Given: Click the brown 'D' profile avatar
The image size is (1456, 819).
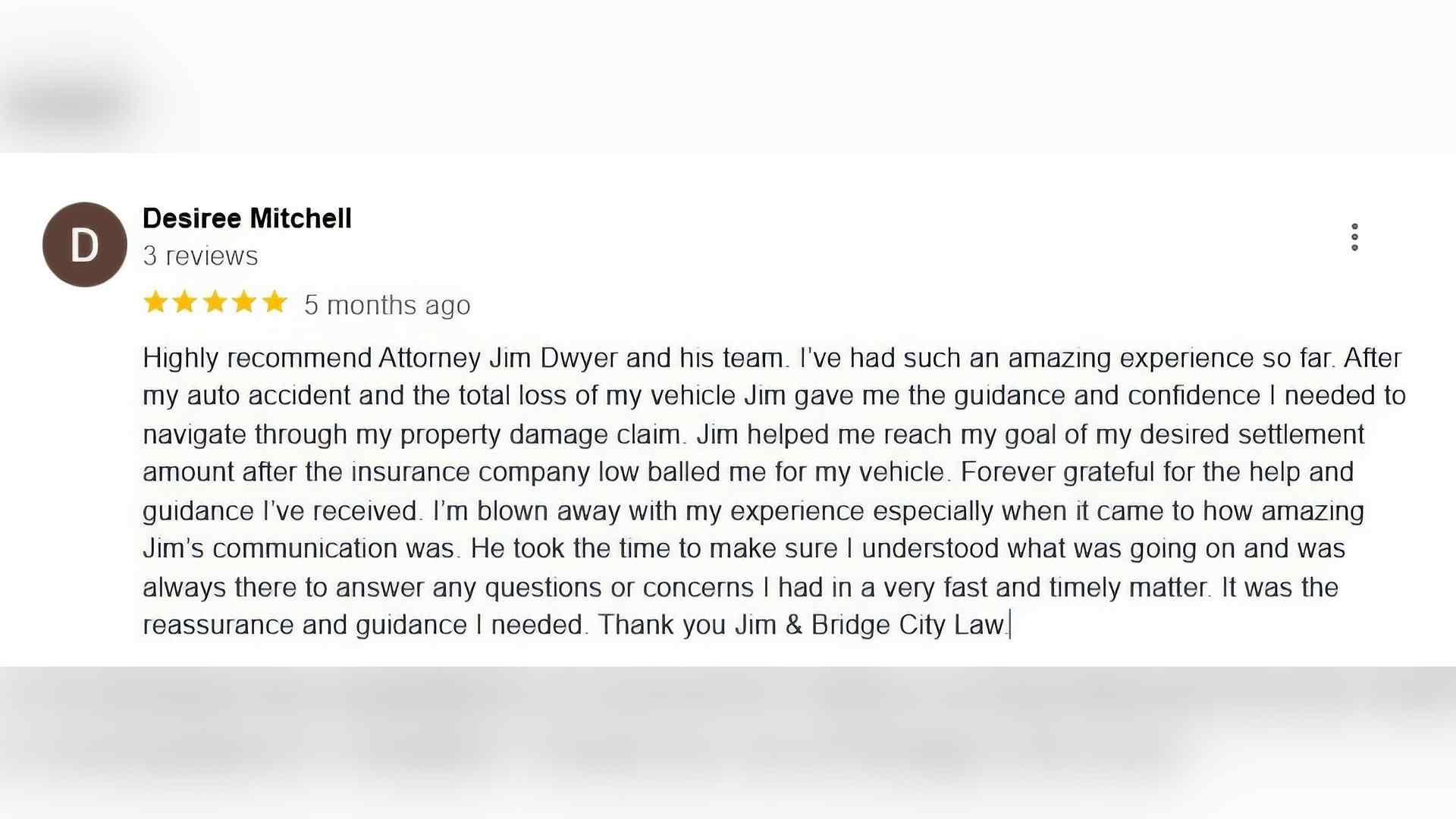Looking at the screenshot, I should 84,244.
